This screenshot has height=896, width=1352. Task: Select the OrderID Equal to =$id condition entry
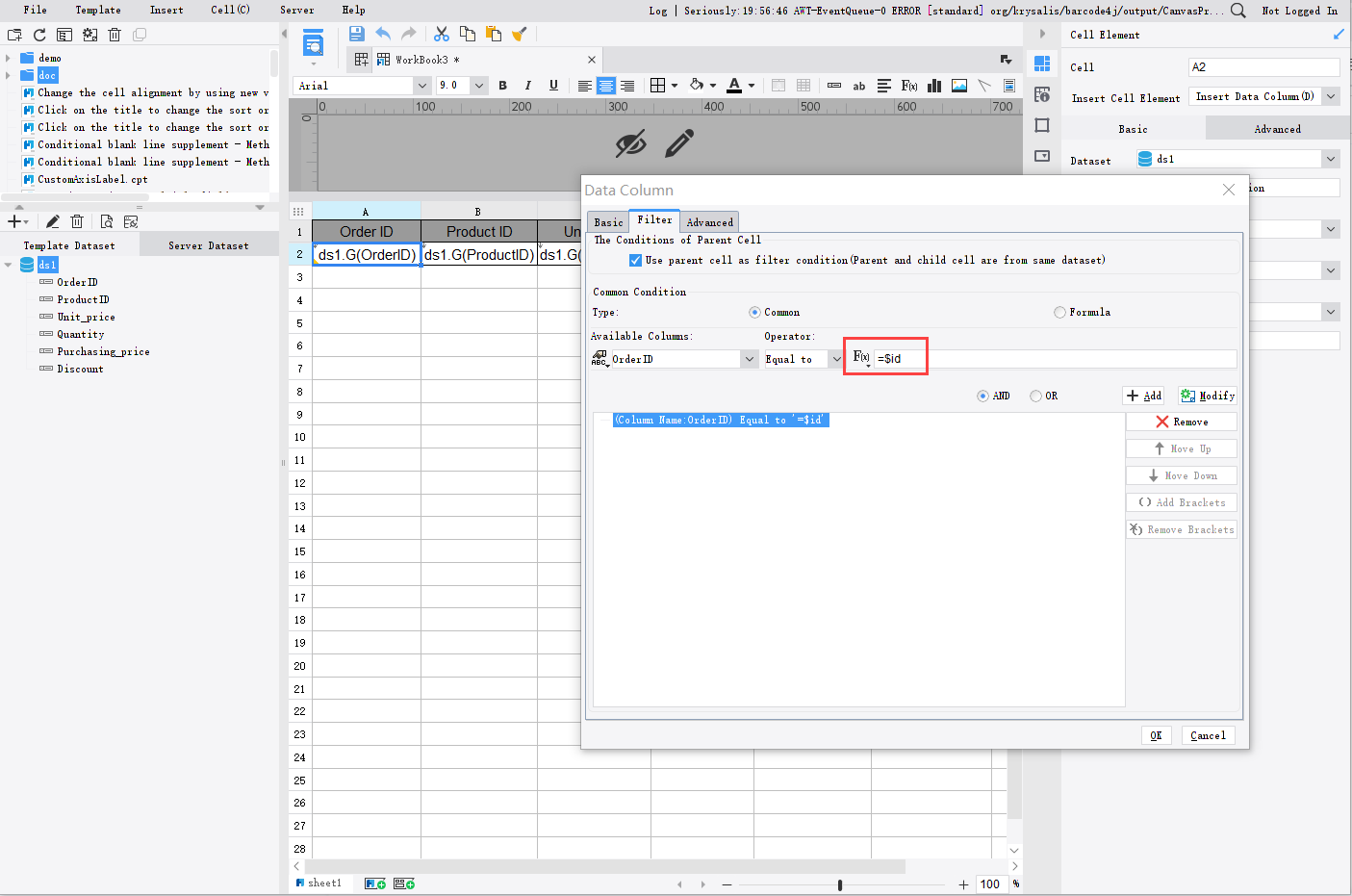720,419
